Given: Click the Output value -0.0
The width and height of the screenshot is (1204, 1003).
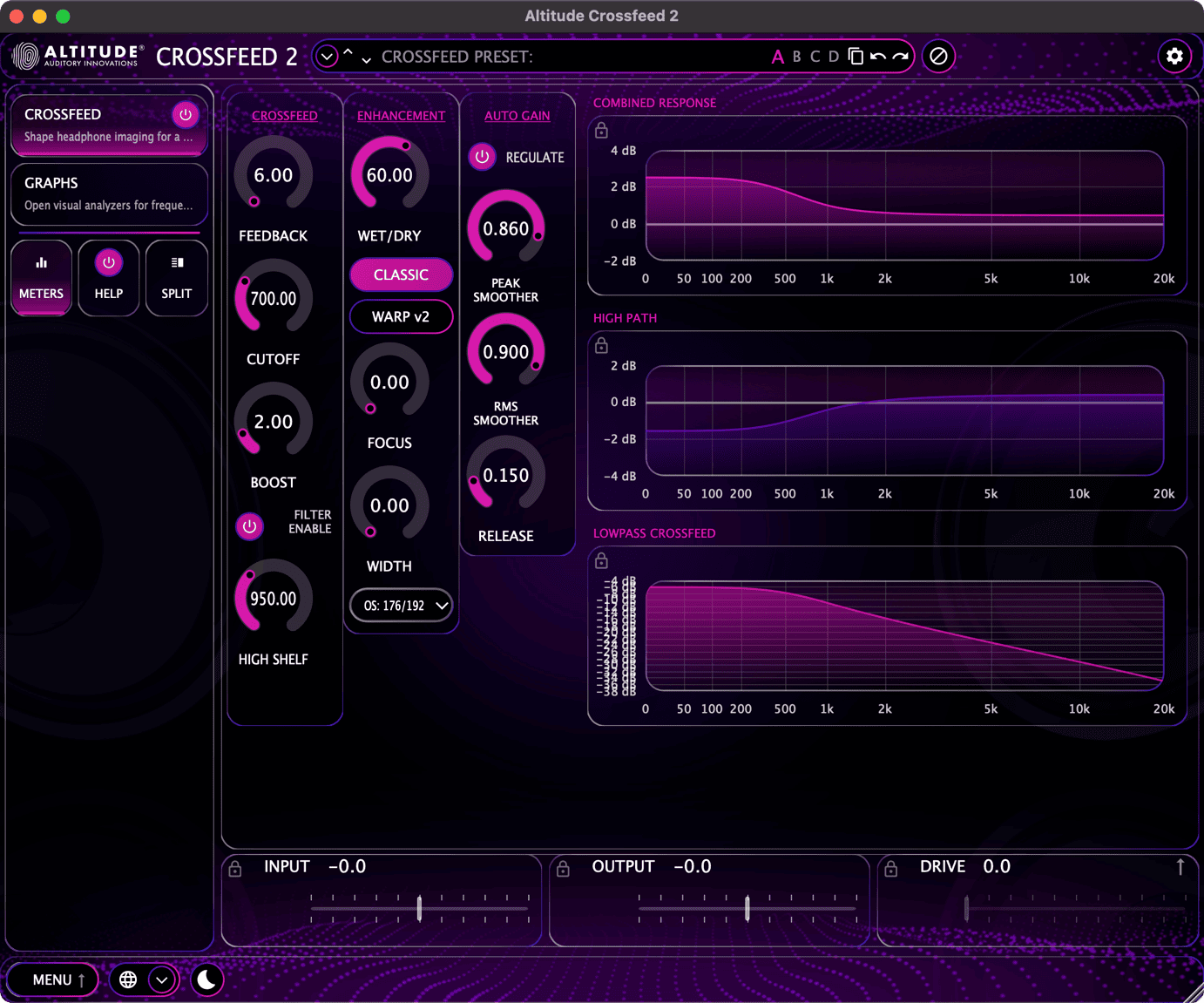Looking at the screenshot, I should click(x=693, y=867).
